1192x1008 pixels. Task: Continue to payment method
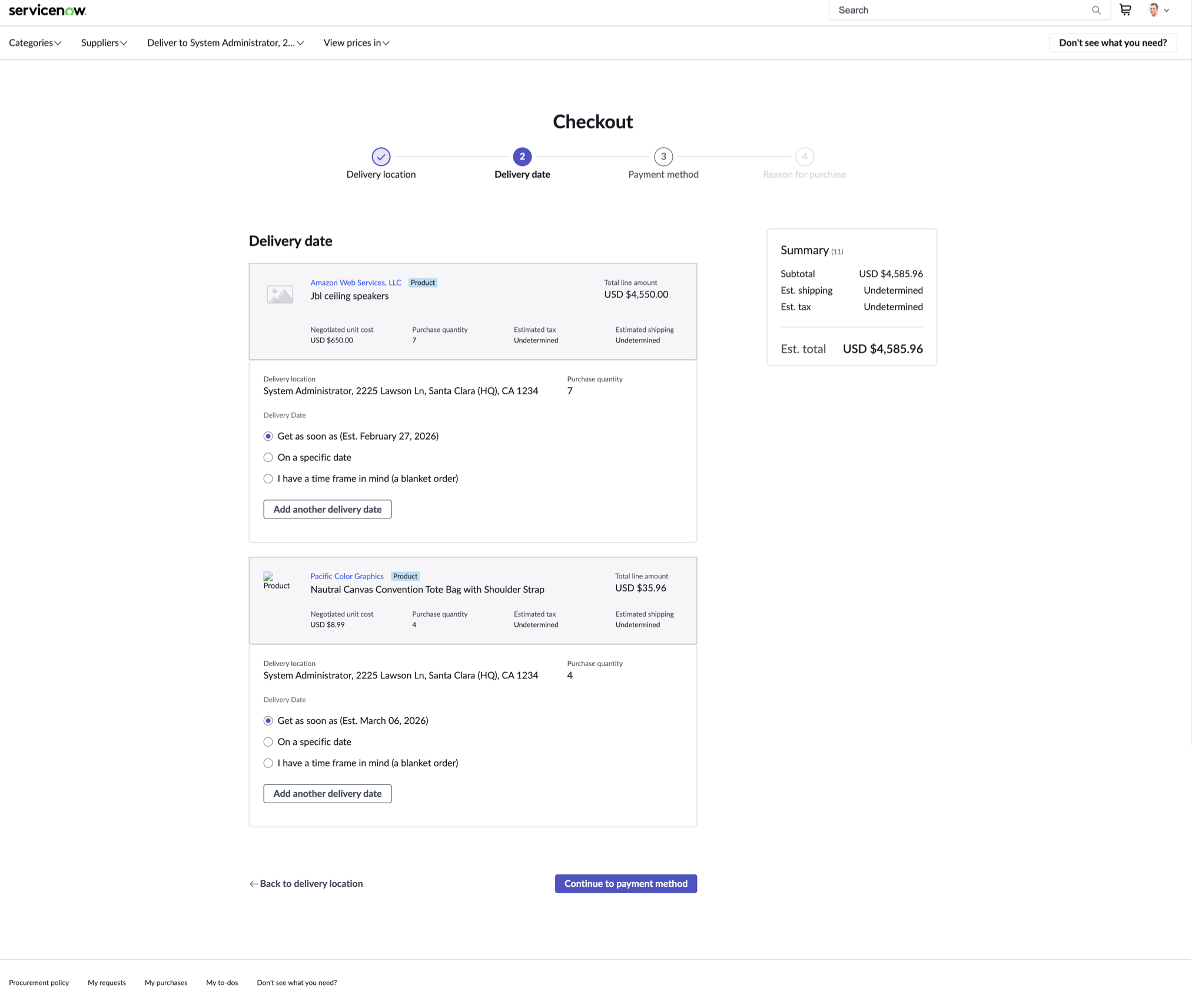tap(626, 884)
